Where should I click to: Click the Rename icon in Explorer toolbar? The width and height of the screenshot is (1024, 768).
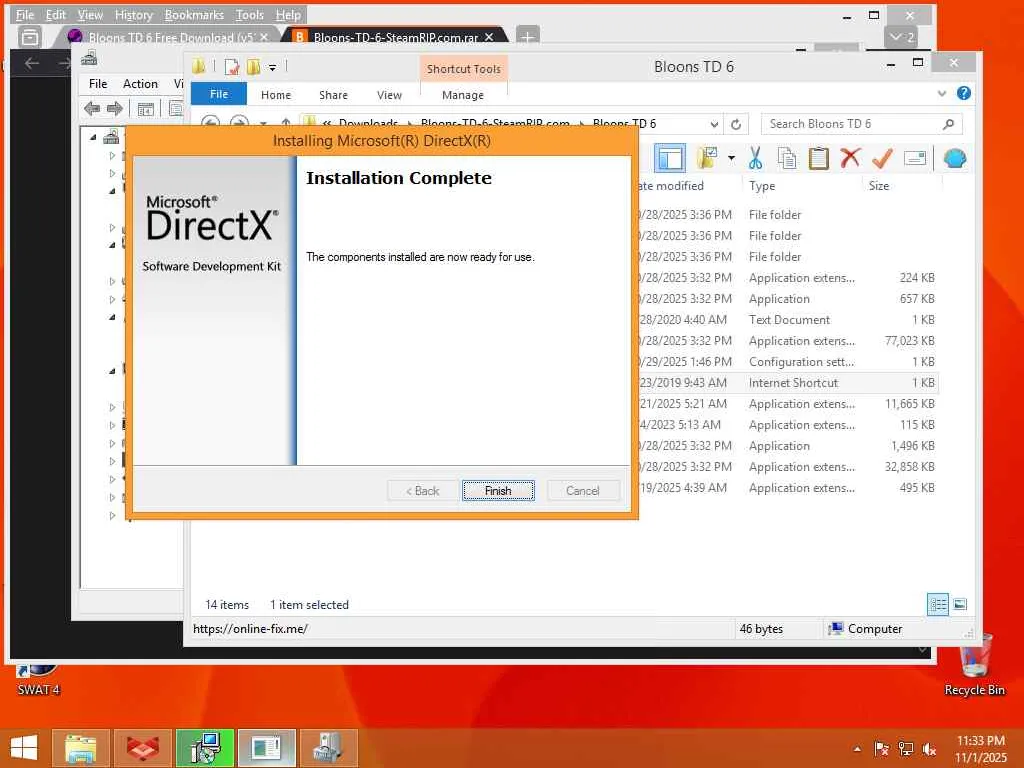(914, 158)
